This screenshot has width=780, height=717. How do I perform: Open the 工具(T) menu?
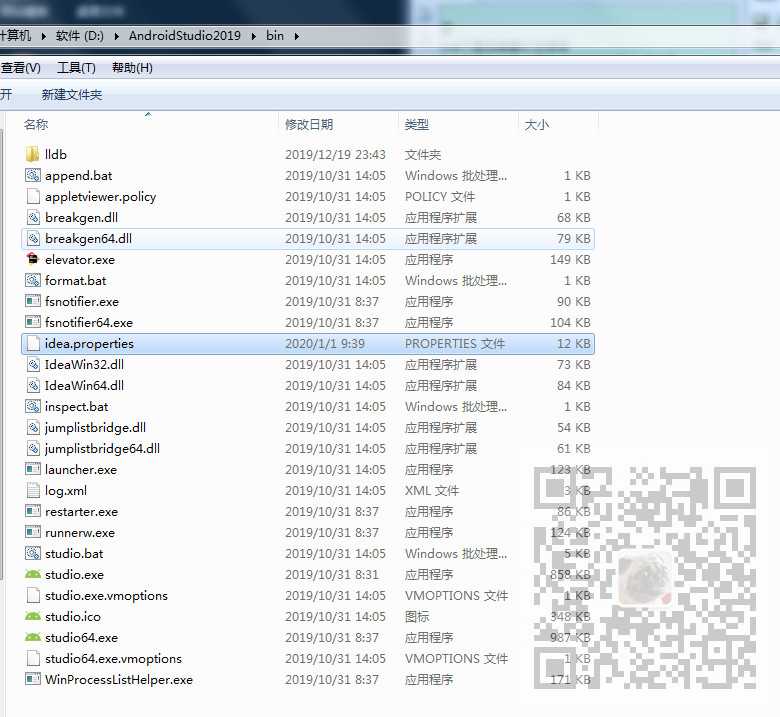tap(76, 68)
